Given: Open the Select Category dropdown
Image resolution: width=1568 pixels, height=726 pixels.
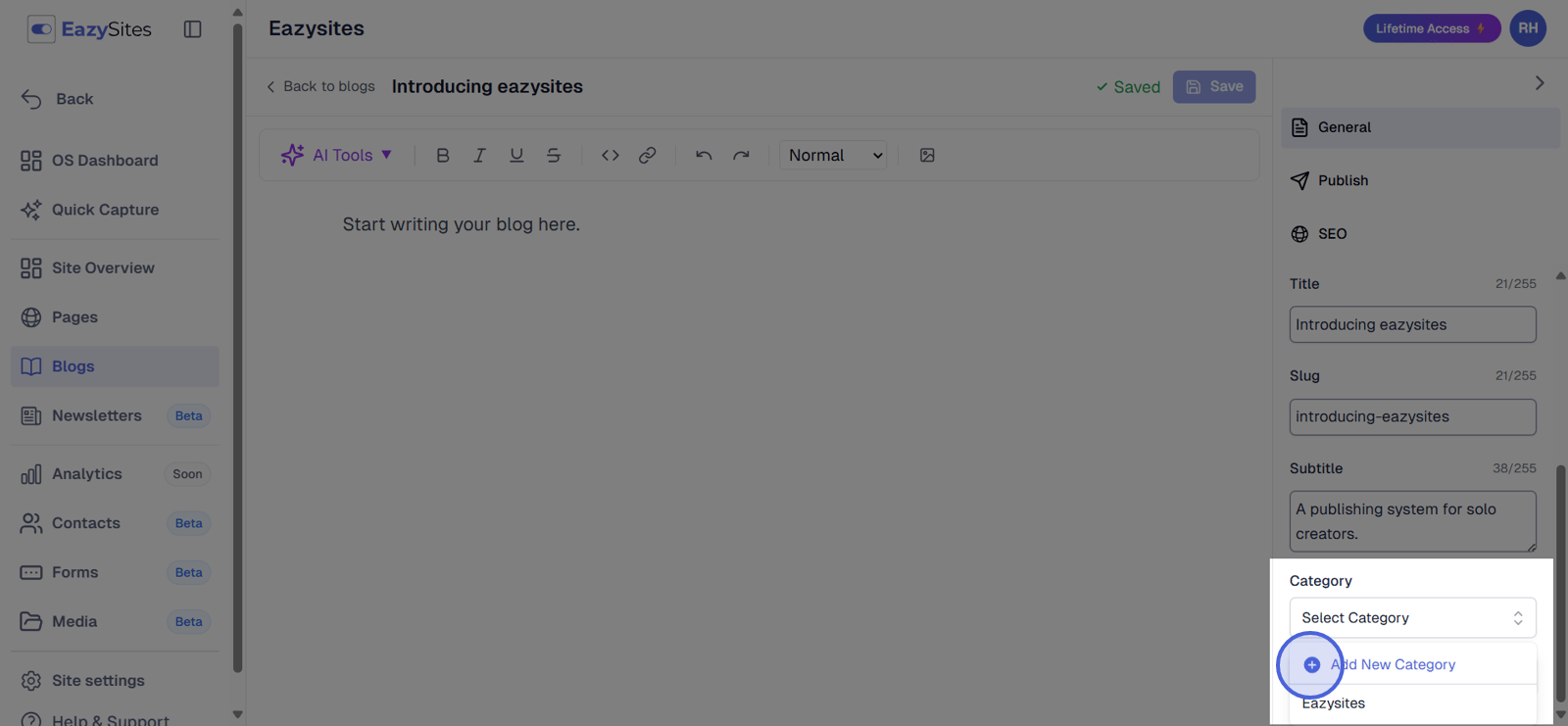Looking at the screenshot, I should click(x=1412, y=618).
